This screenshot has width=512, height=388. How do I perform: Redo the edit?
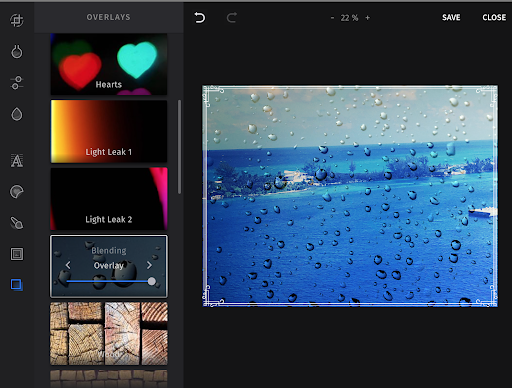click(x=232, y=17)
